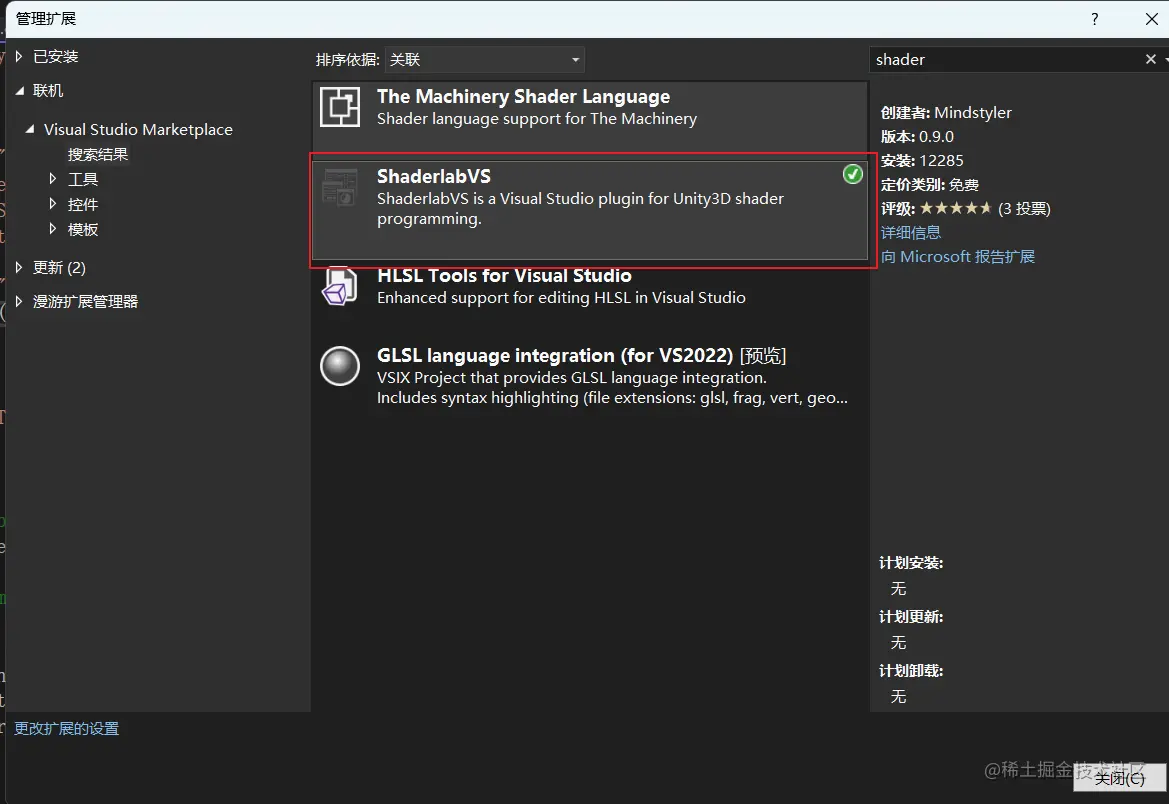
Task: Click the ShaderlabVS extension icon
Action: point(340,186)
